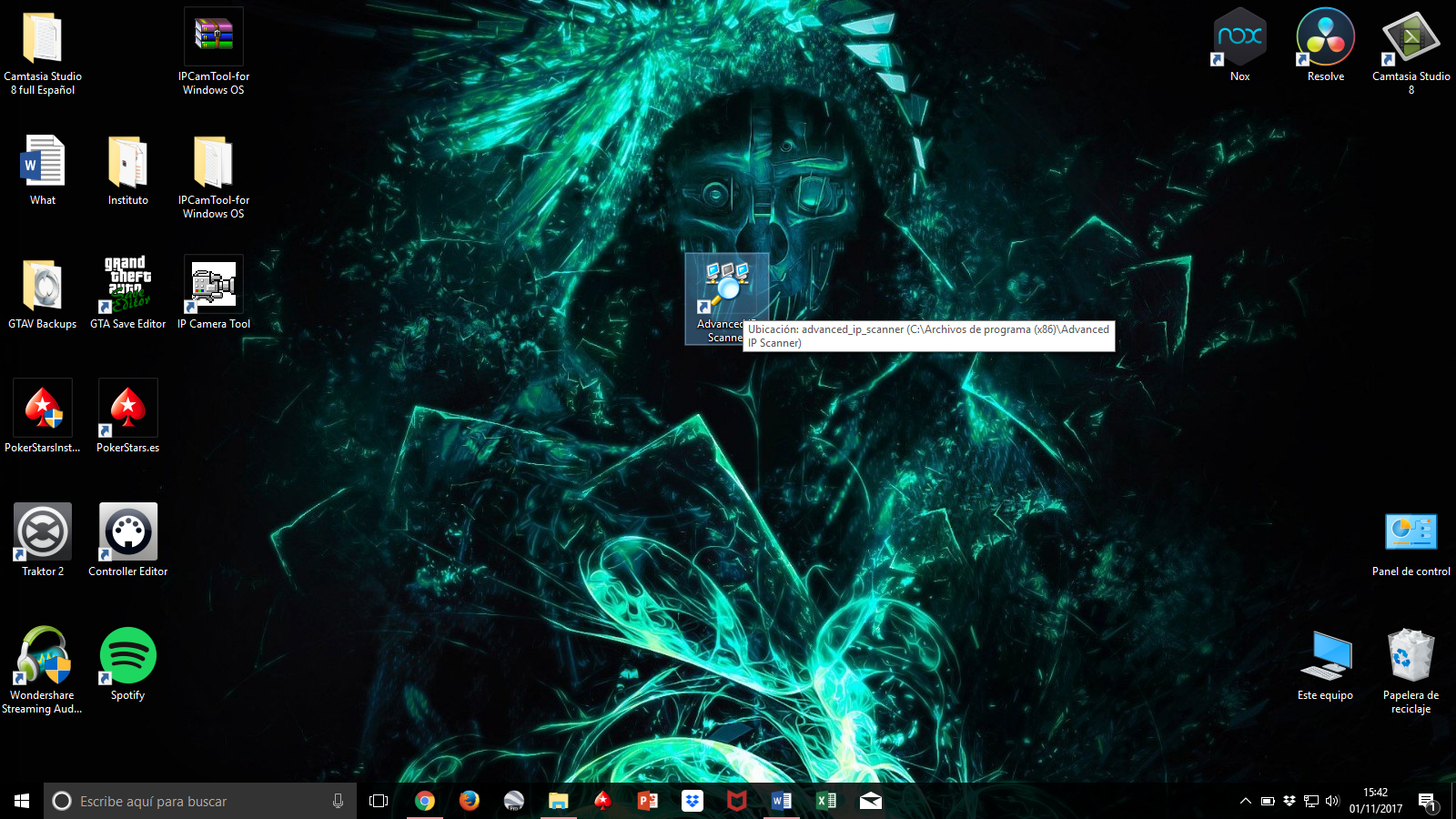
Task: Launch Excel from the taskbar
Action: (x=825, y=801)
